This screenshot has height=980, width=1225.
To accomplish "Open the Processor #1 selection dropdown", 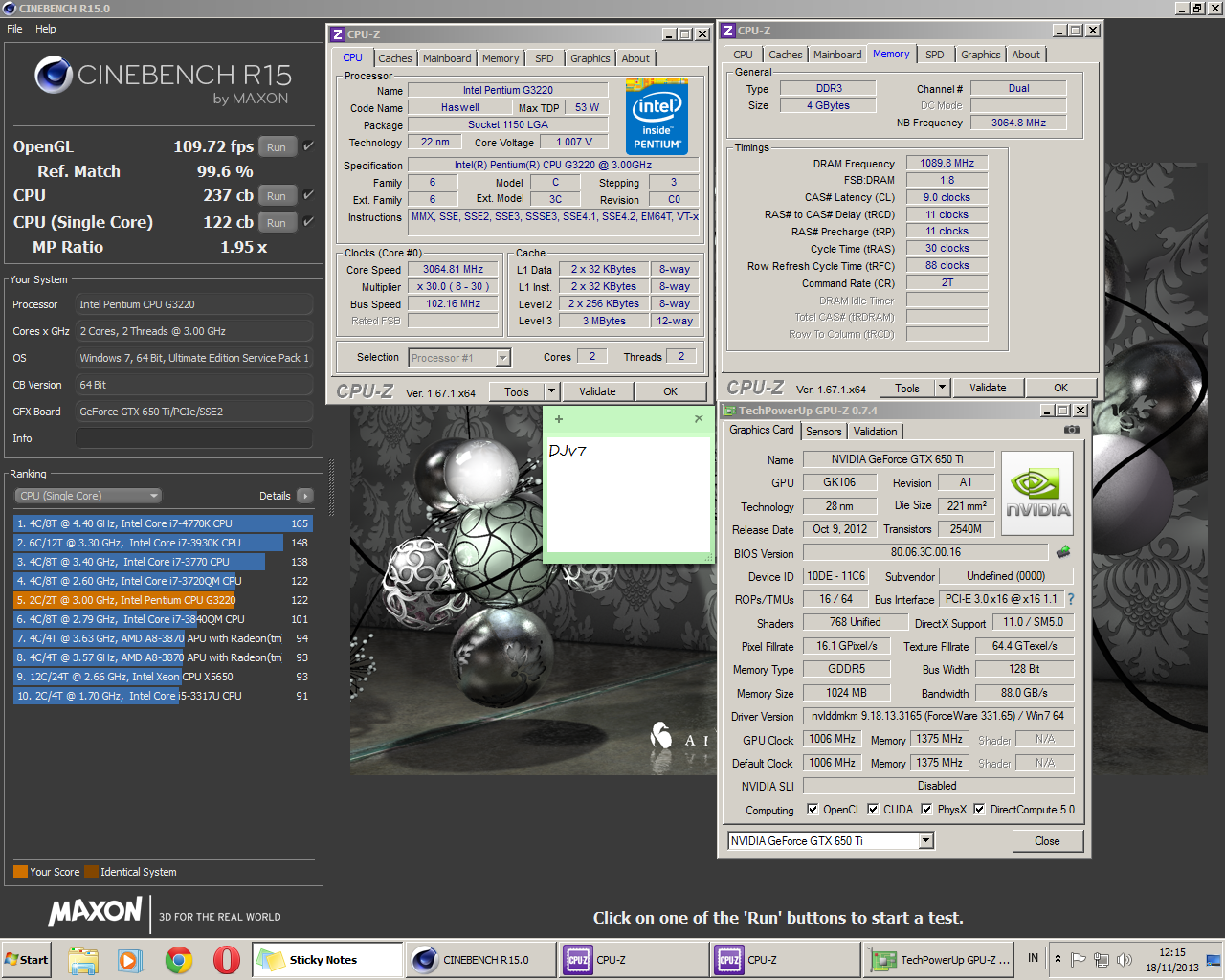I will [x=503, y=358].
